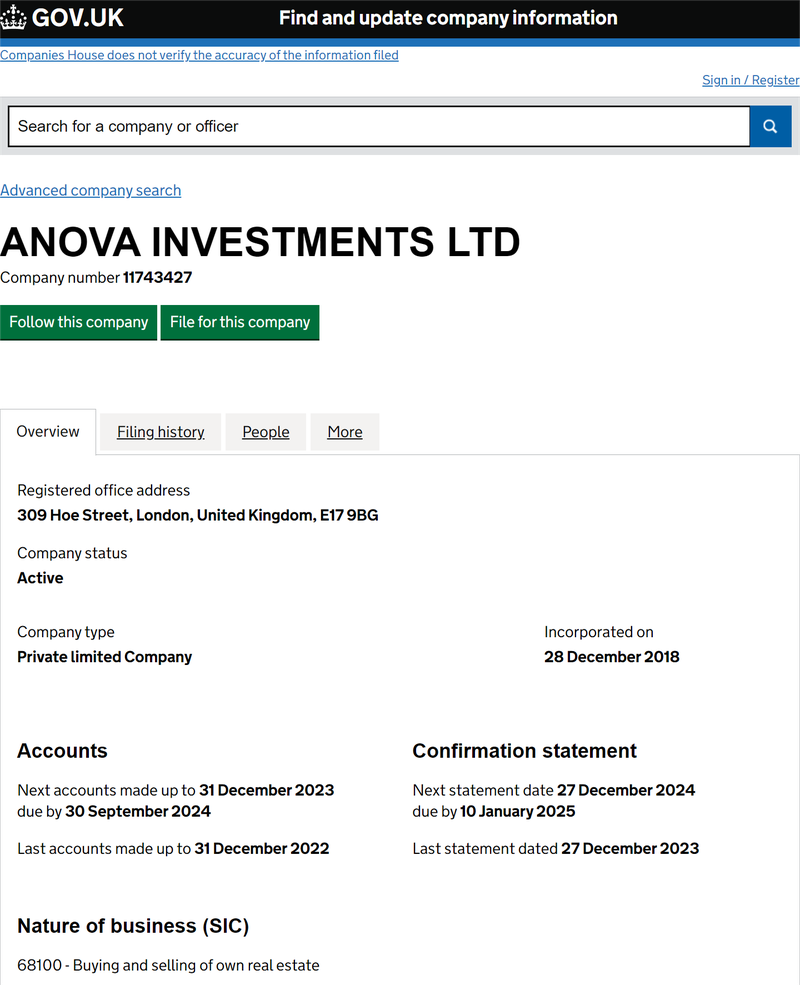
Task: Open the People tab
Action: pos(266,432)
